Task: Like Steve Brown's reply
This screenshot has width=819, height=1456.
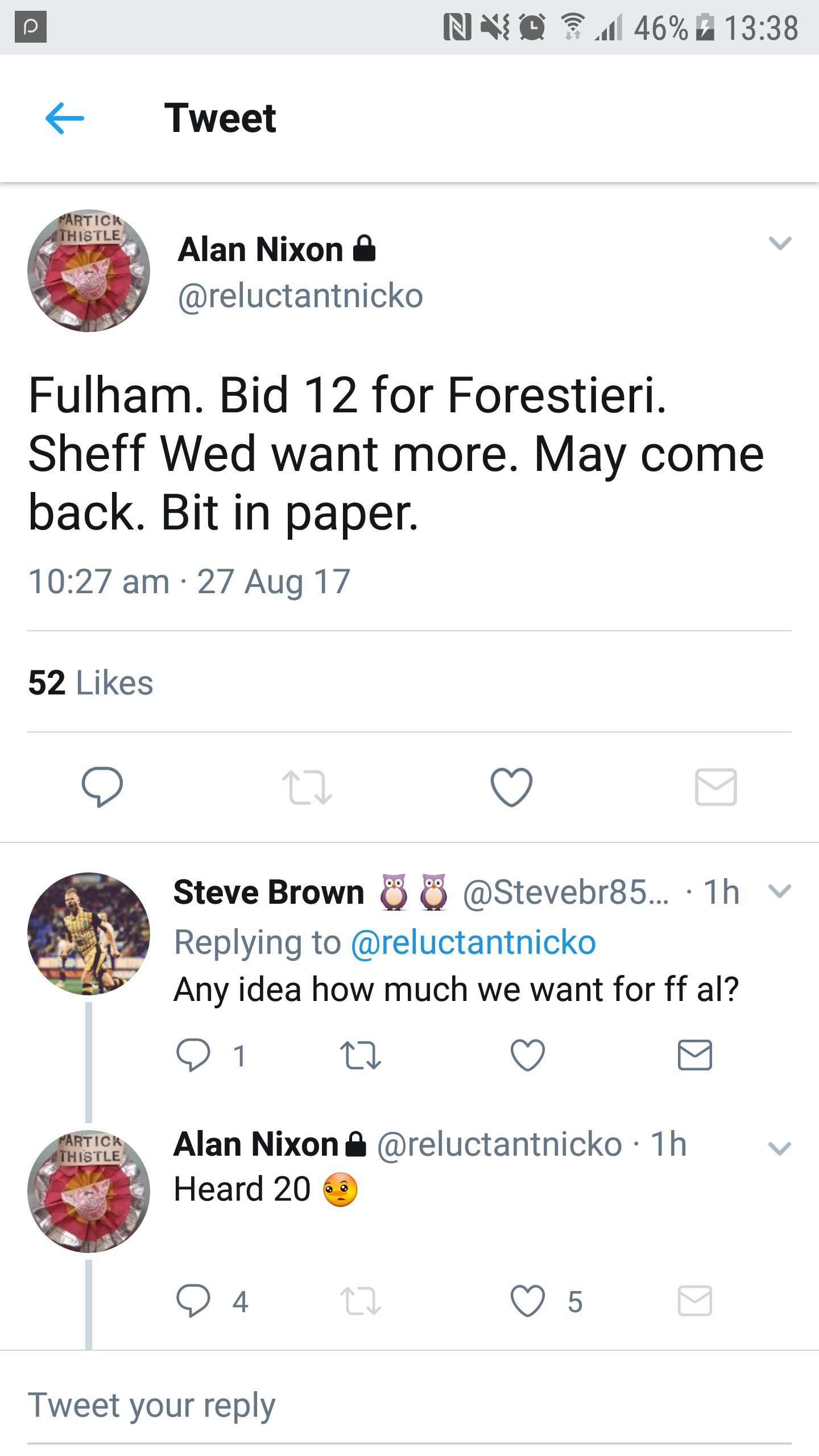Action: 528,1055
